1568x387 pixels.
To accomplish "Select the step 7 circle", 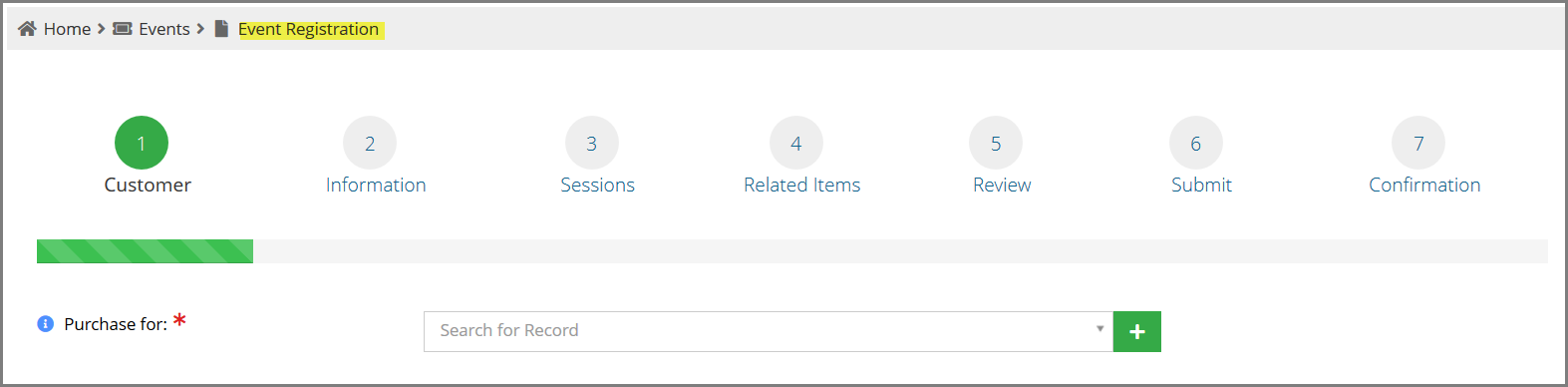I will [1418, 144].
